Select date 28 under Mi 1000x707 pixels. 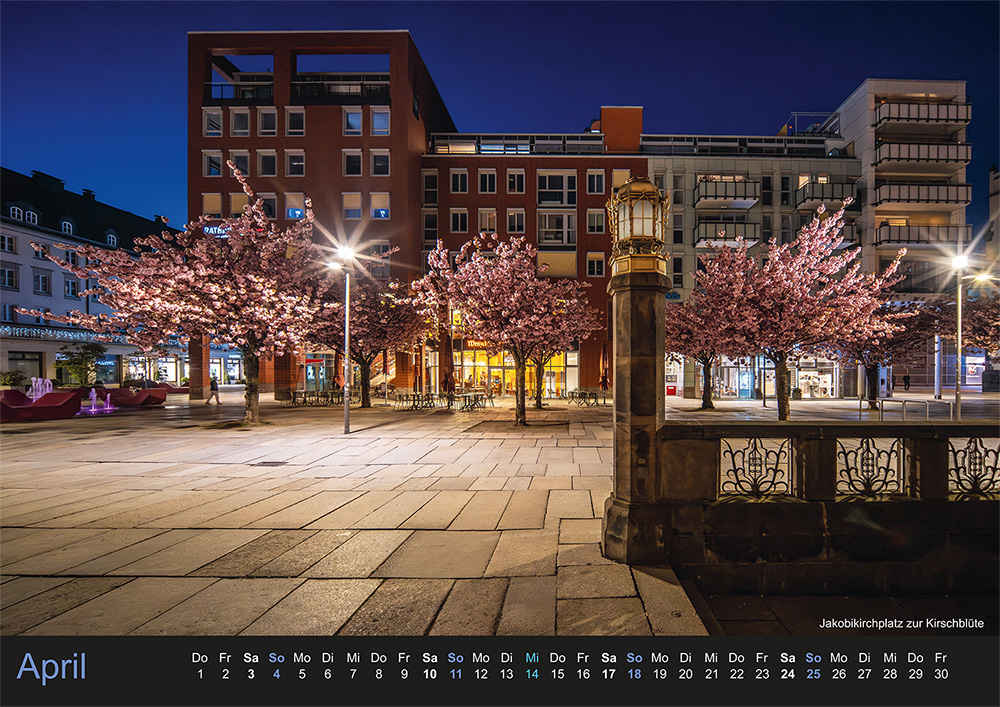click(890, 674)
